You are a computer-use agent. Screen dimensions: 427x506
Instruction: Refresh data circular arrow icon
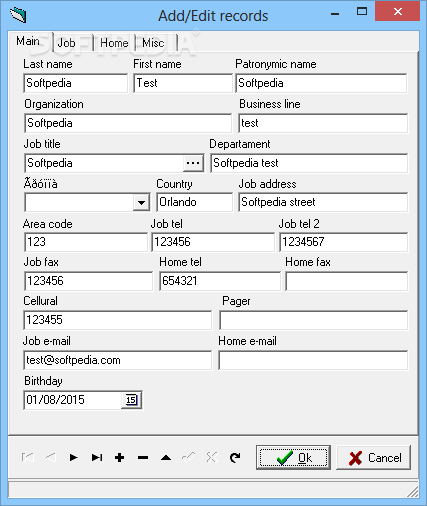click(x=235, y=457)
